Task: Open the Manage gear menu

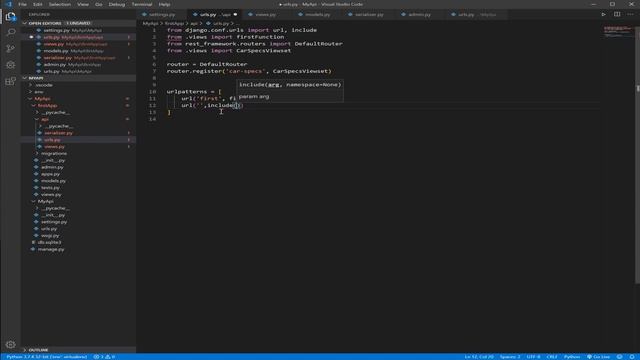Action: tap(11, 344)
